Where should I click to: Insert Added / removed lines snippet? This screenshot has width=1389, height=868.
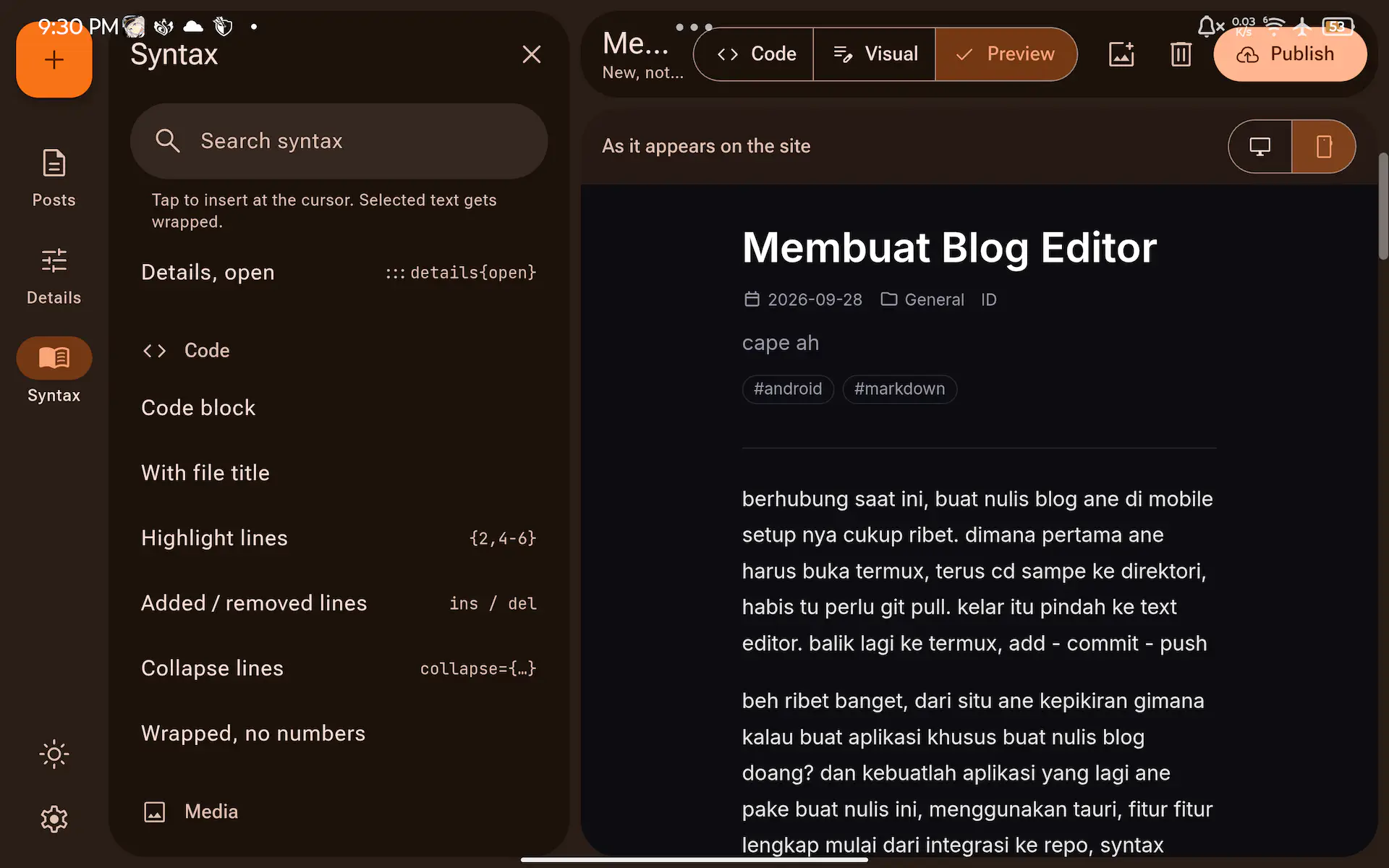coord(339,603)
